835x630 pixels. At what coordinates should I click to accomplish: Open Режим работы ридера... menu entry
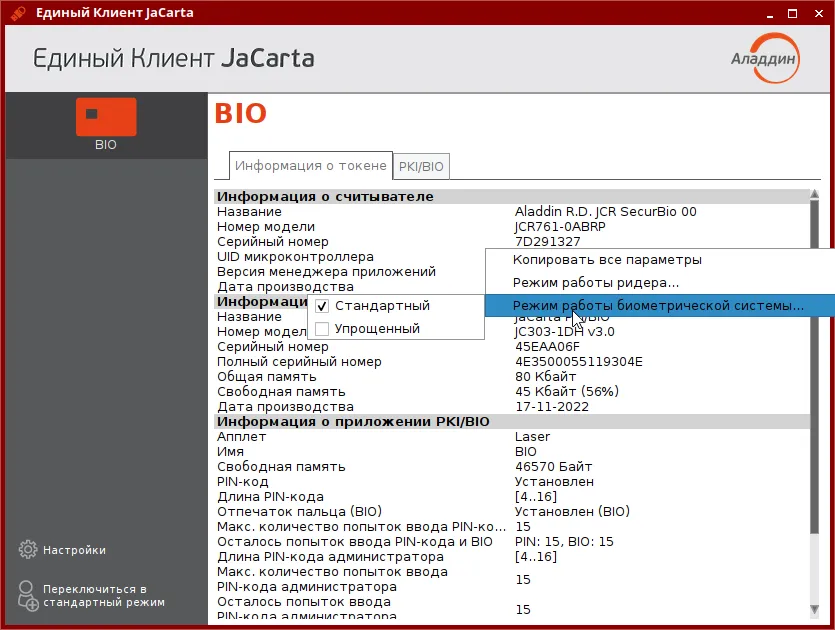pyautogui.click(x=660, y=283)
